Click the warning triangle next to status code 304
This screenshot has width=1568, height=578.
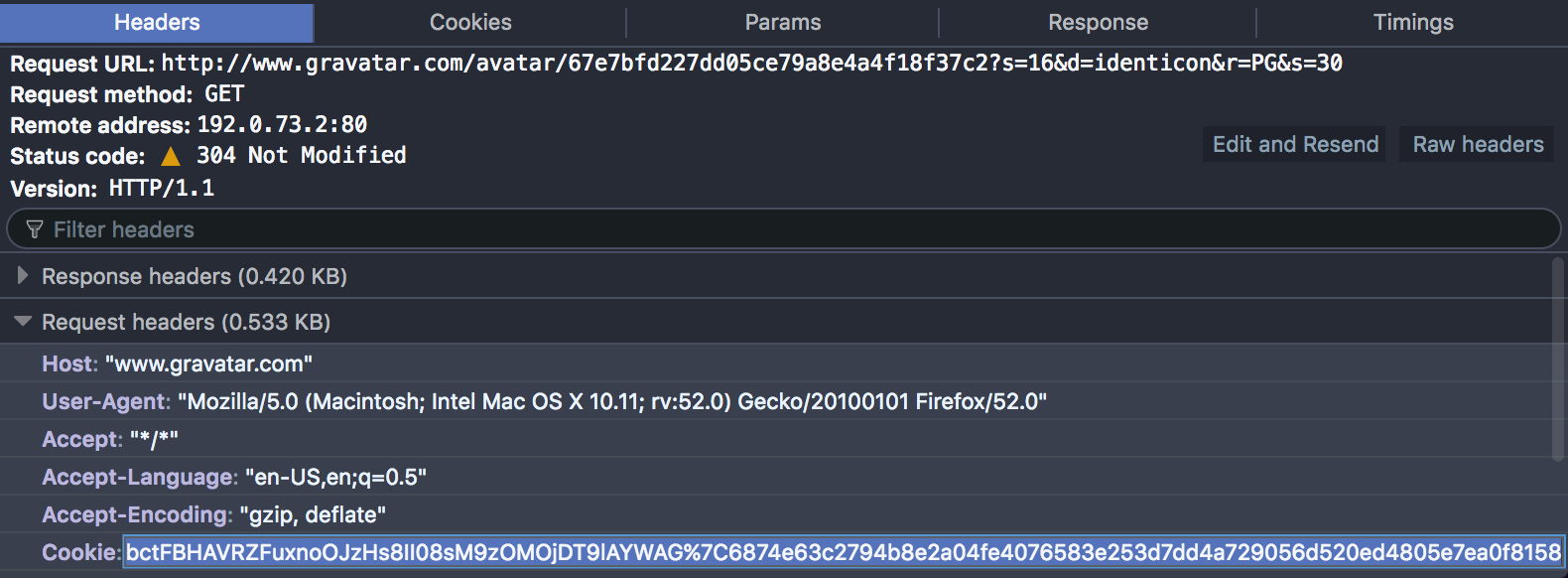[171, 154]
